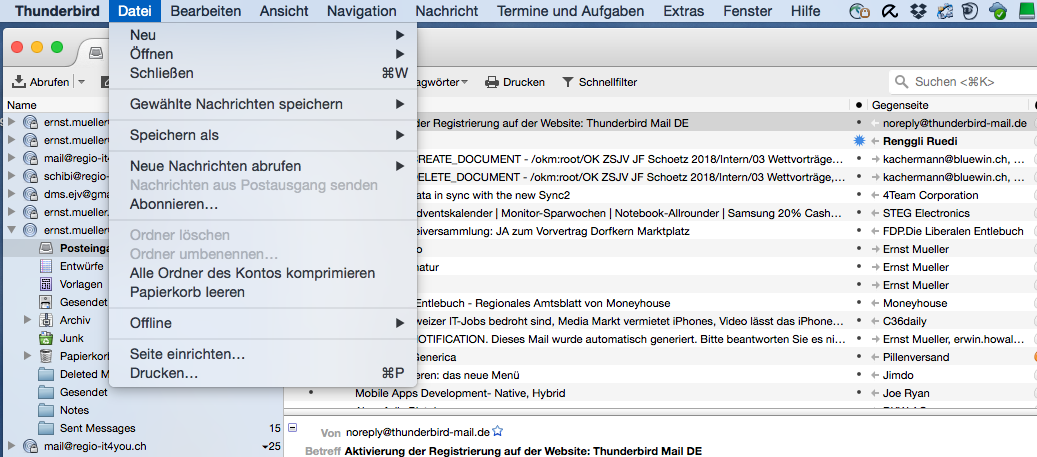Choose Papierkorb leeren from Datei menu
The image size is (1037, 457).
[187, 292]
